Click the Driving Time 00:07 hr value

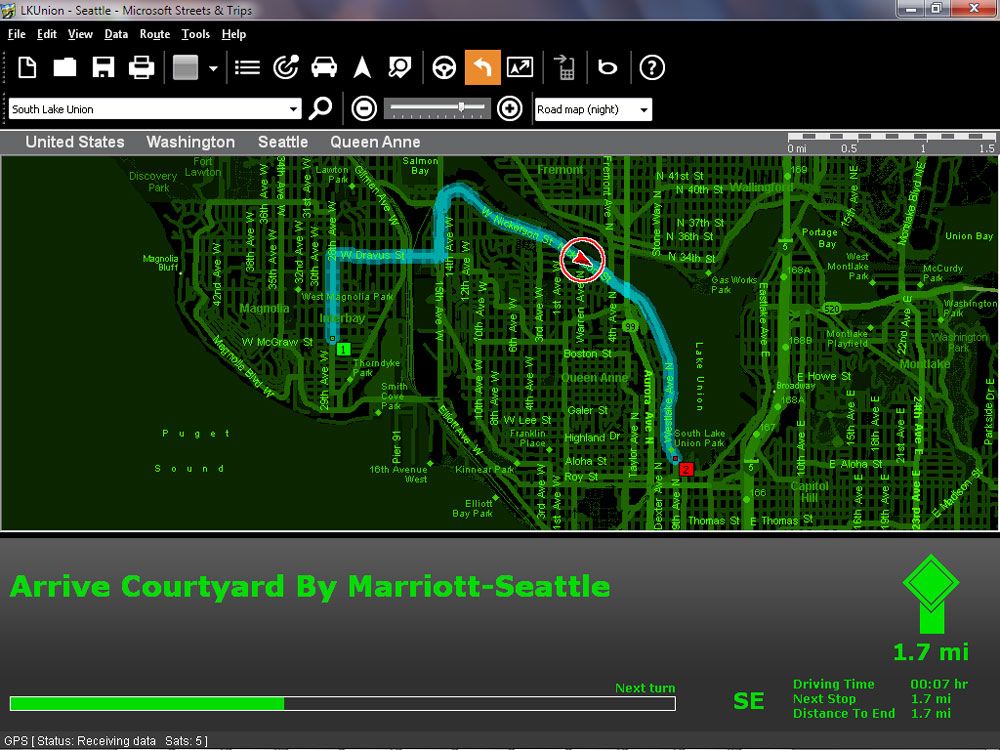939,684
